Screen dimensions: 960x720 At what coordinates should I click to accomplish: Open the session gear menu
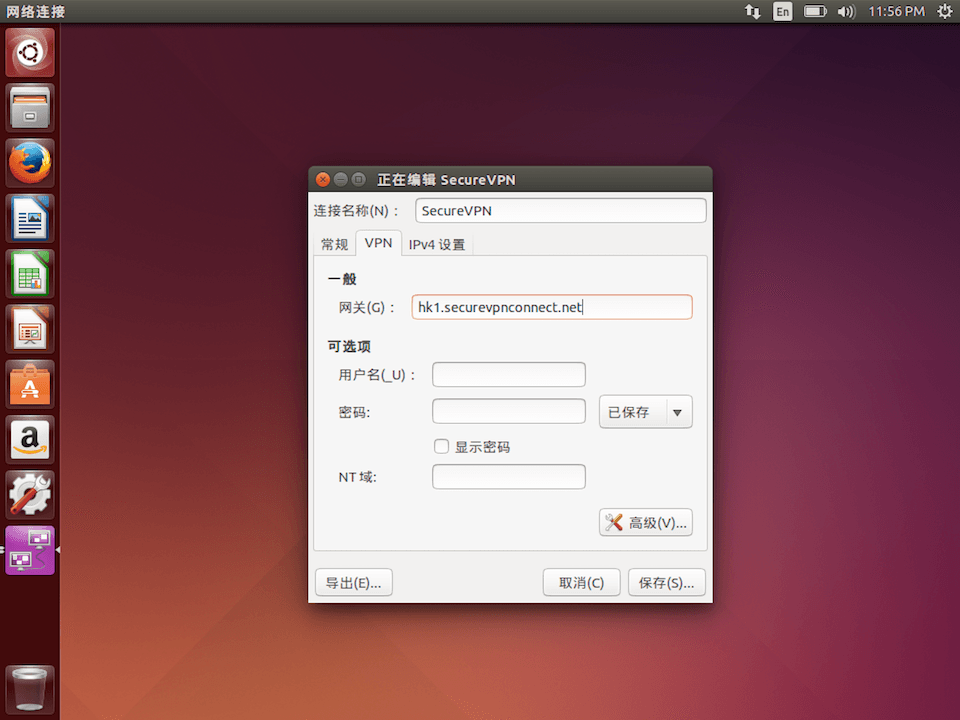(x=944, y=11)
